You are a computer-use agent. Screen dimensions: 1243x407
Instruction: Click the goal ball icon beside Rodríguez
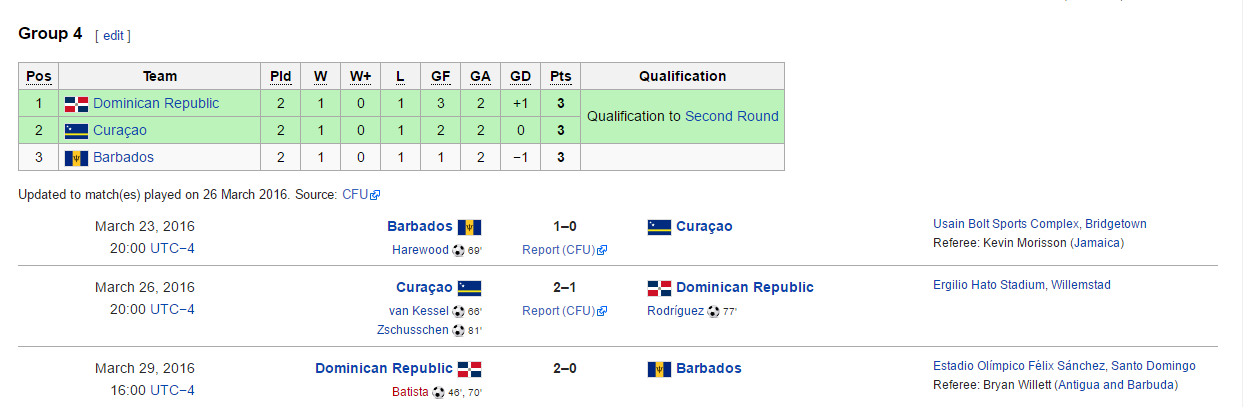[x=713, y=311]
